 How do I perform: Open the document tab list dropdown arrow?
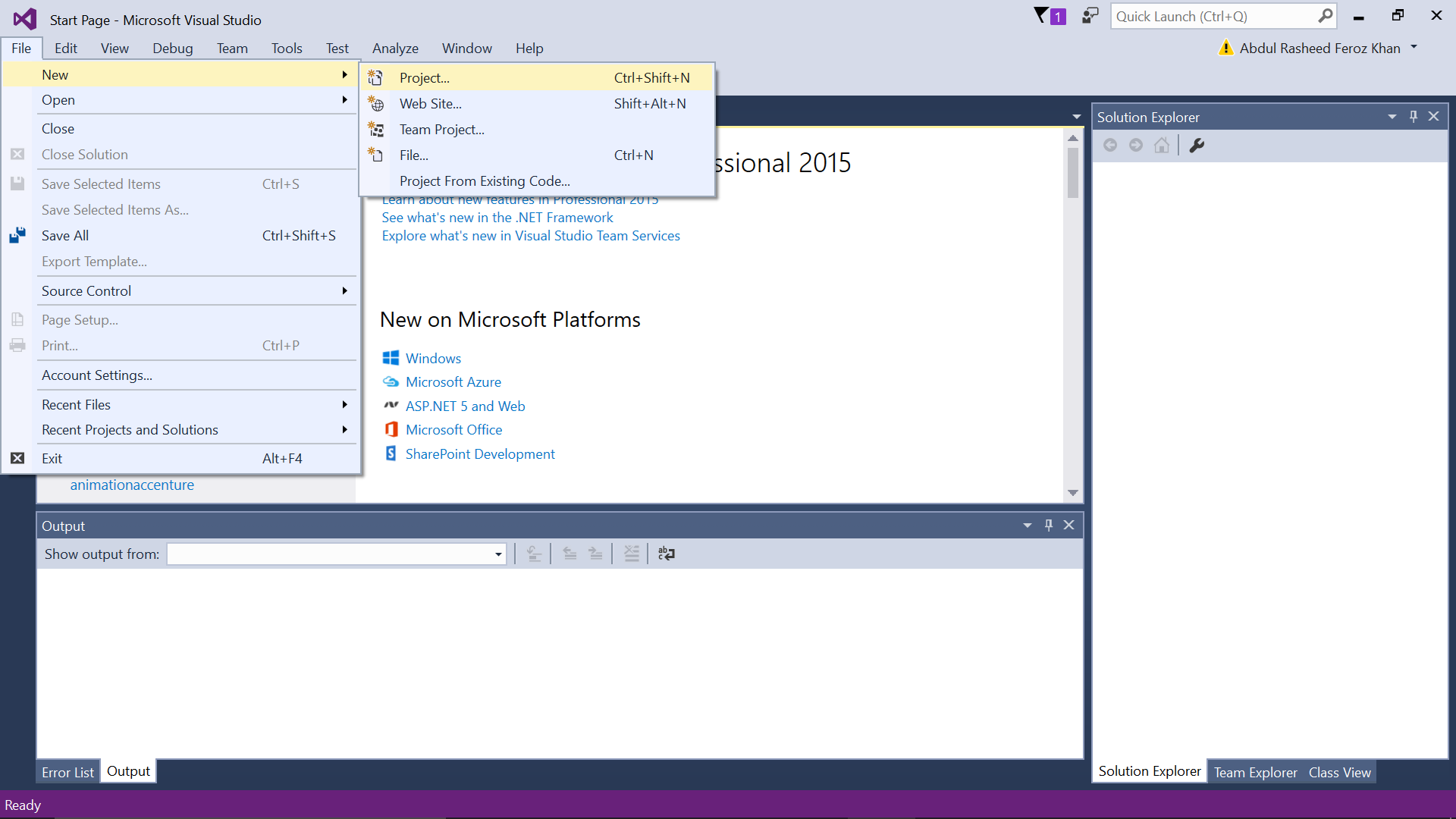pos(1076,117)
